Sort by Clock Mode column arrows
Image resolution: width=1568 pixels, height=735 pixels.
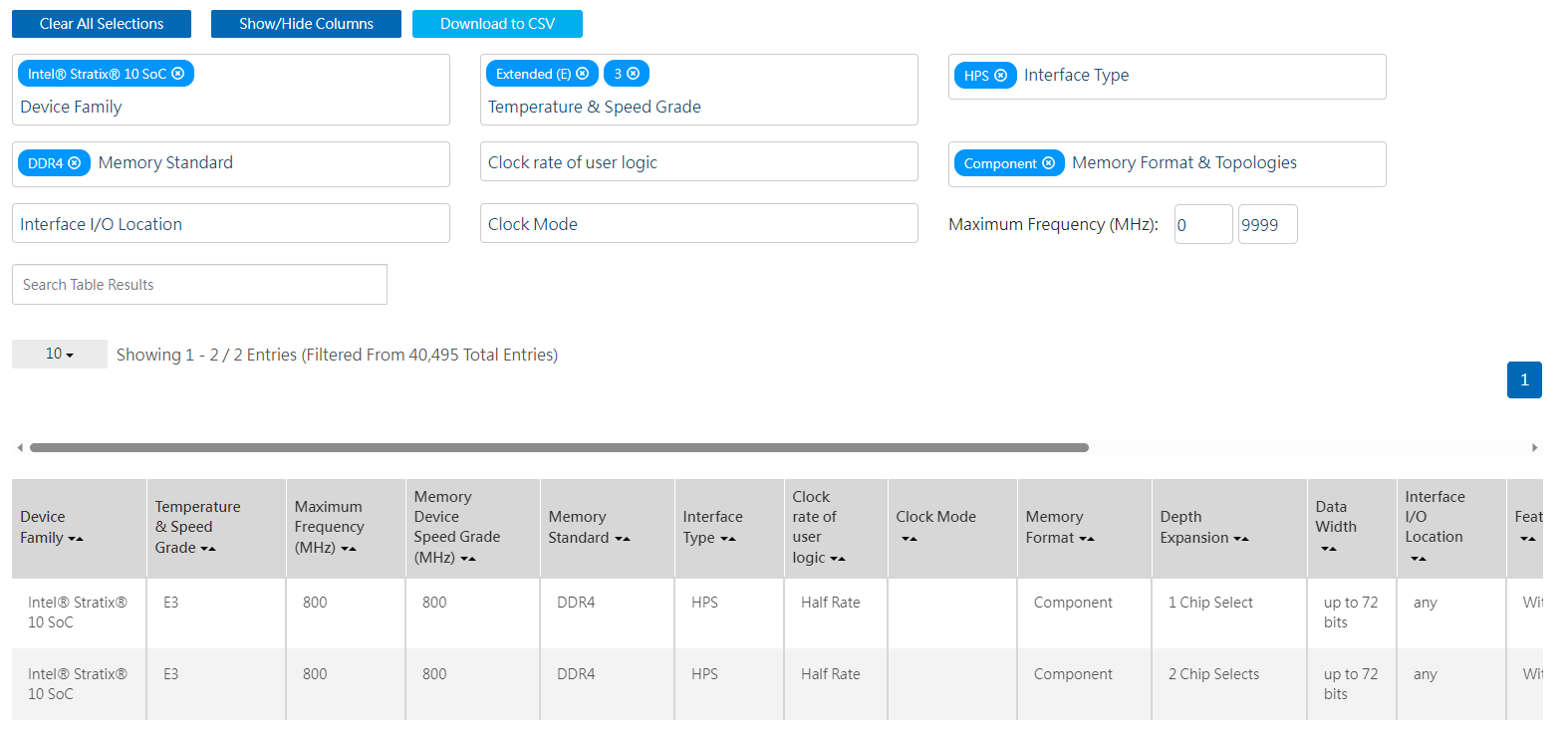coord(910,539)
